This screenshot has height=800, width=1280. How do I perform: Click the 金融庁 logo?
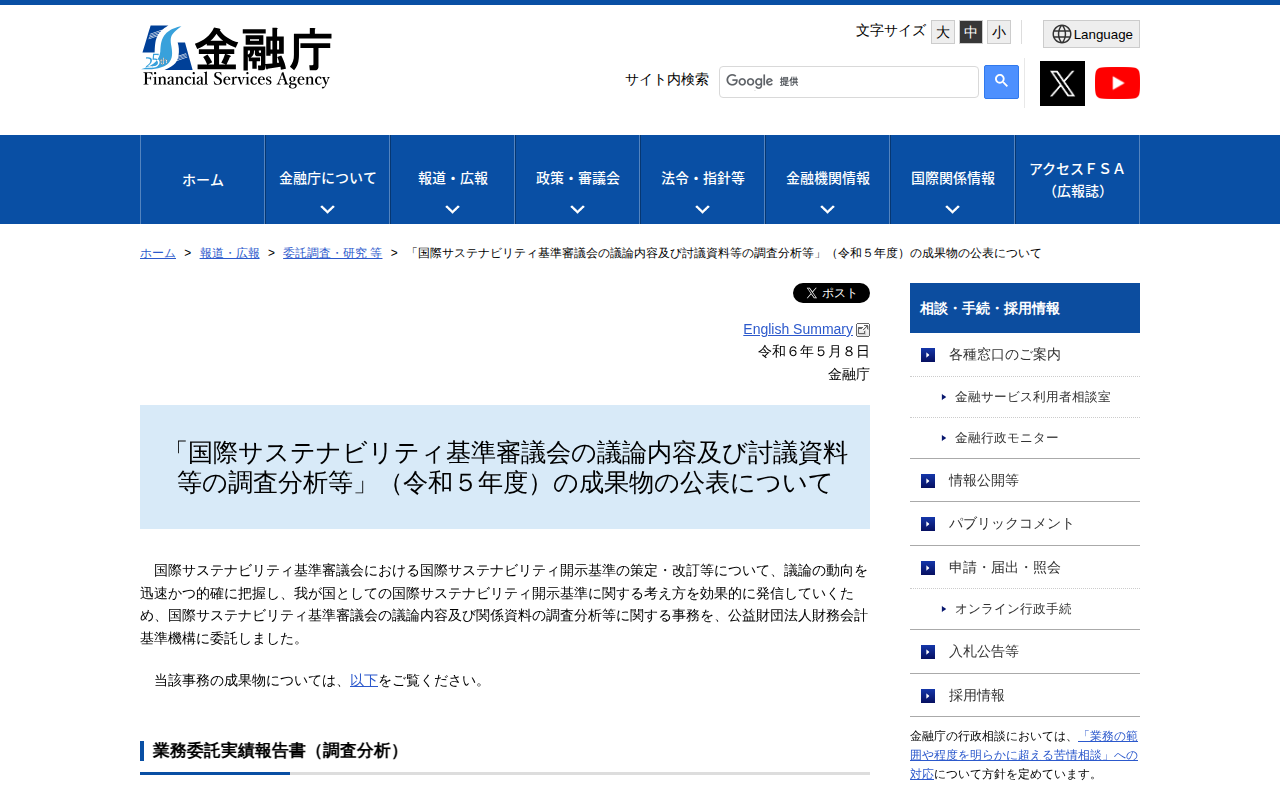[237, 56]
